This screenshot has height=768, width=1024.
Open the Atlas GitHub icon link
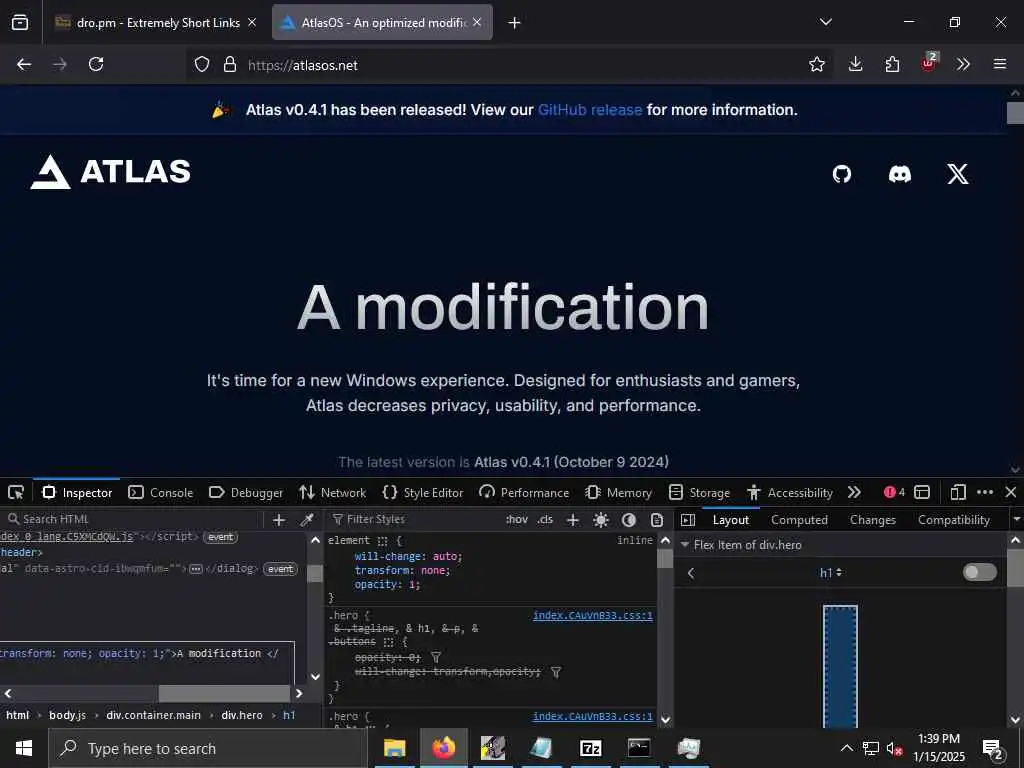click(842, 174)
